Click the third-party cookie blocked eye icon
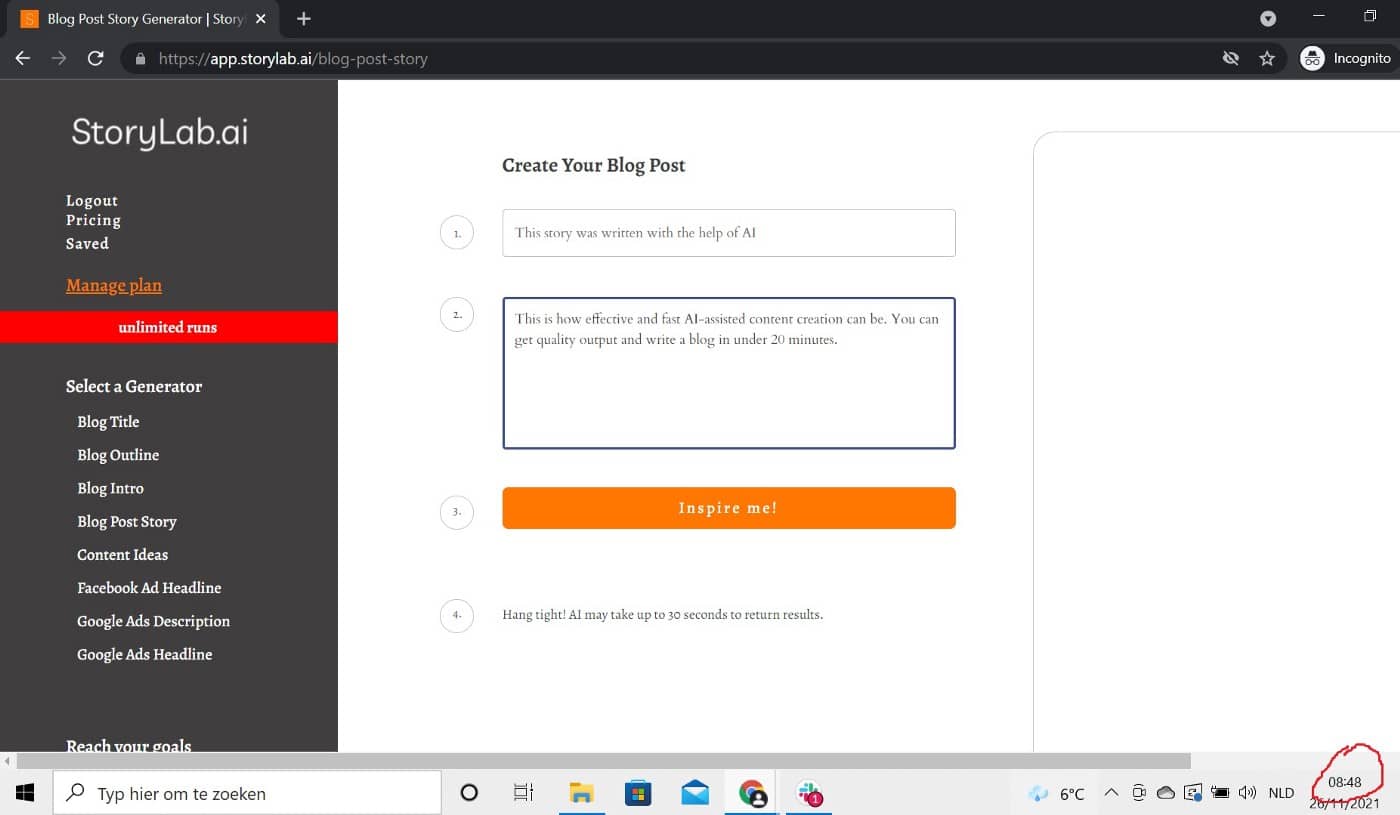1400x815 pixels. 1231,58
